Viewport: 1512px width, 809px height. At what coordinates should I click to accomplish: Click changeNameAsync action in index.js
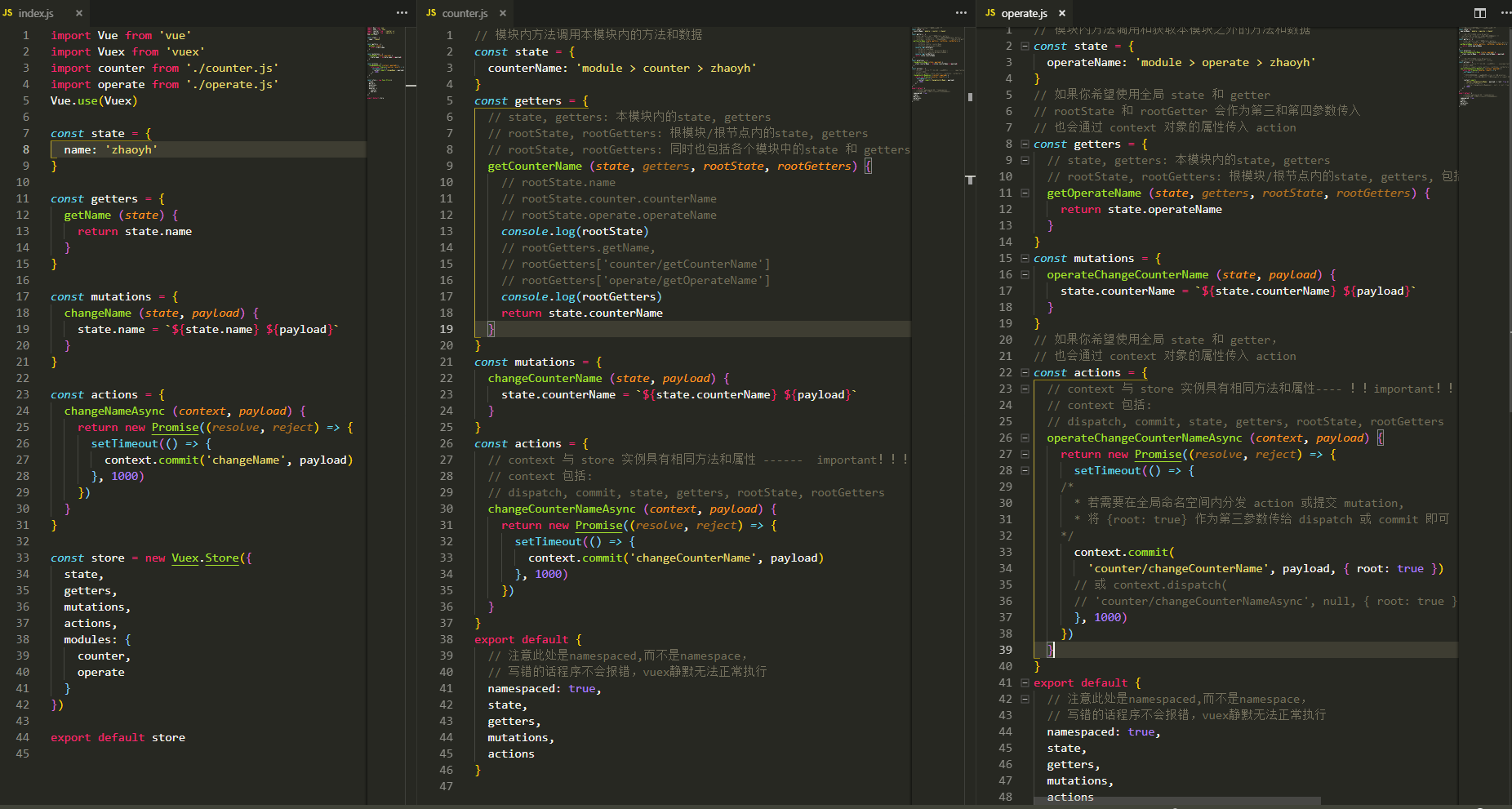coord(114,411)
